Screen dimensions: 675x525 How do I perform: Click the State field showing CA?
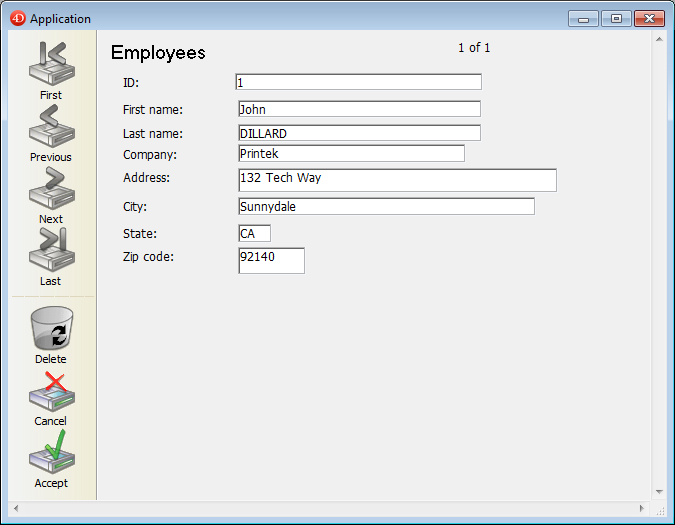[x=254, y=233]
